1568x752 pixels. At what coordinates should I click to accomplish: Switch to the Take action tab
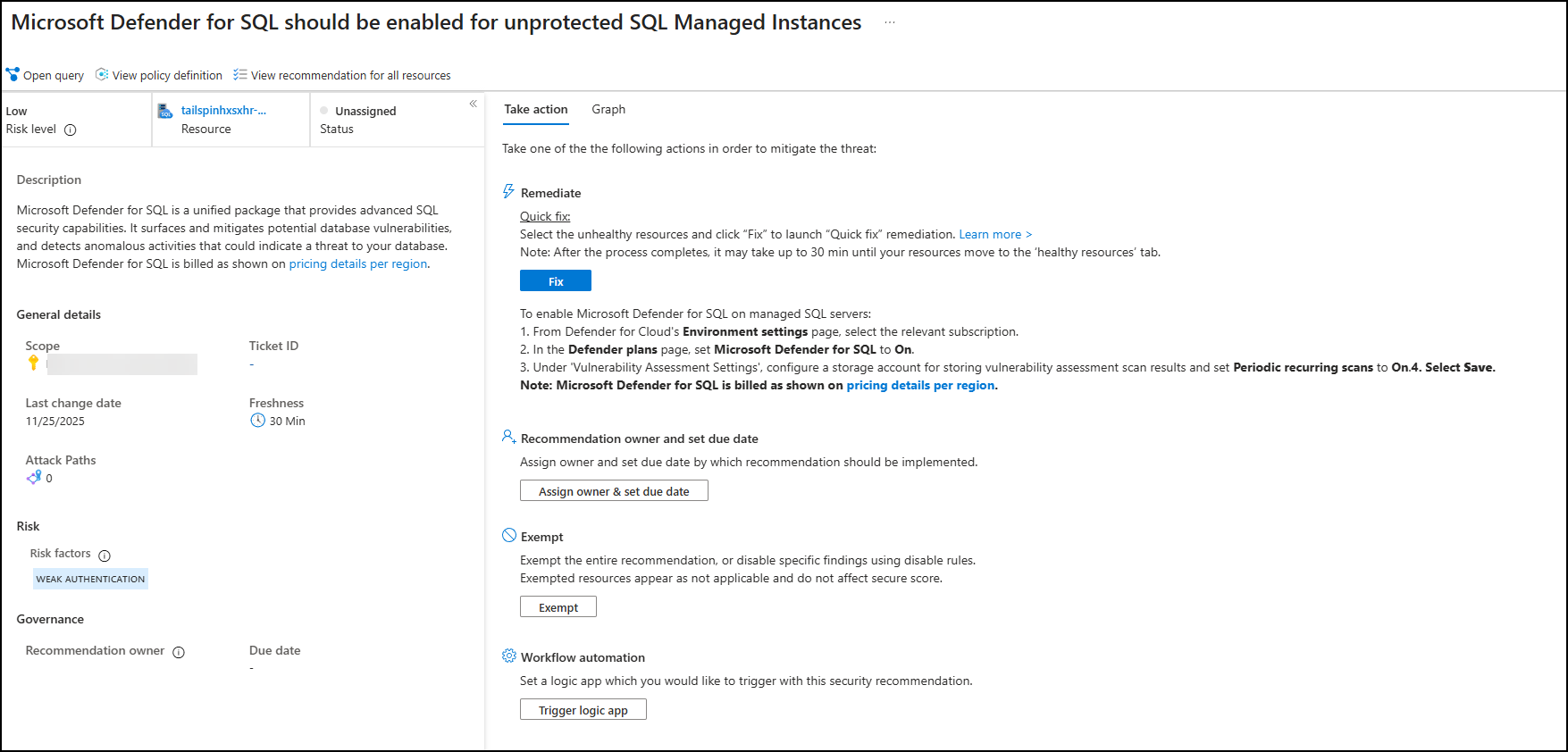[535, 109]
